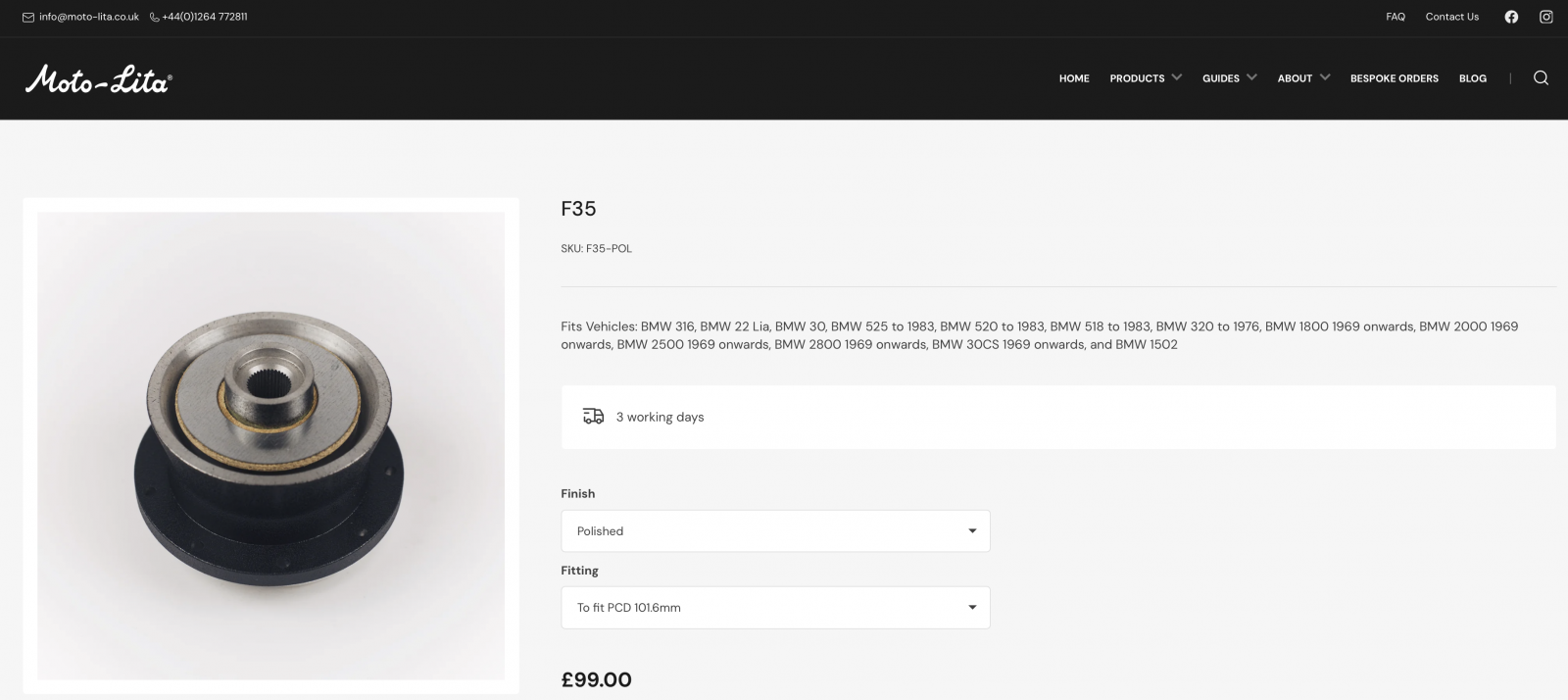
Task: Open the Fitting dropdown for PCD 101.6mm
Action: [775, 607]
